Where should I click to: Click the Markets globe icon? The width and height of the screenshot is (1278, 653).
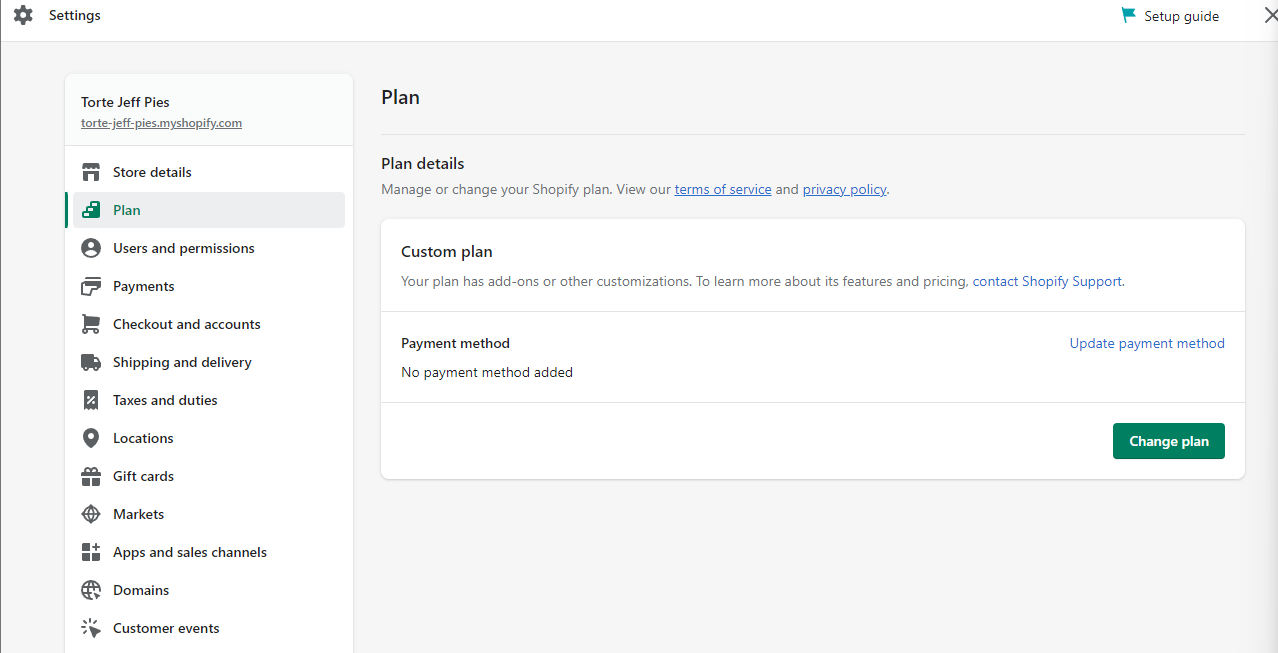click(91, 514)
